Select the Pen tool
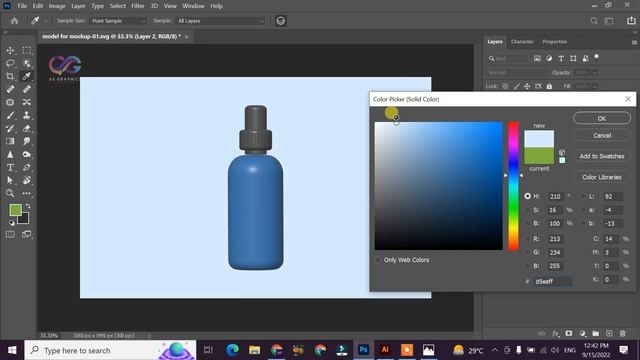 click(x=27, y=167)
